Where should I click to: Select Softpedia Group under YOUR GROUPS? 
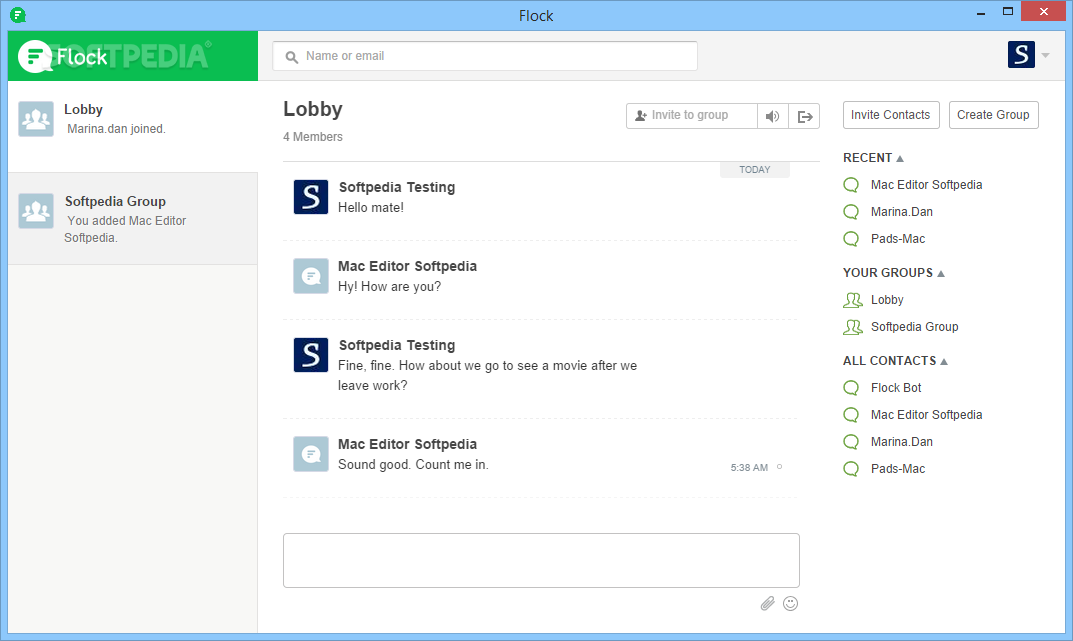click(914, 327)
